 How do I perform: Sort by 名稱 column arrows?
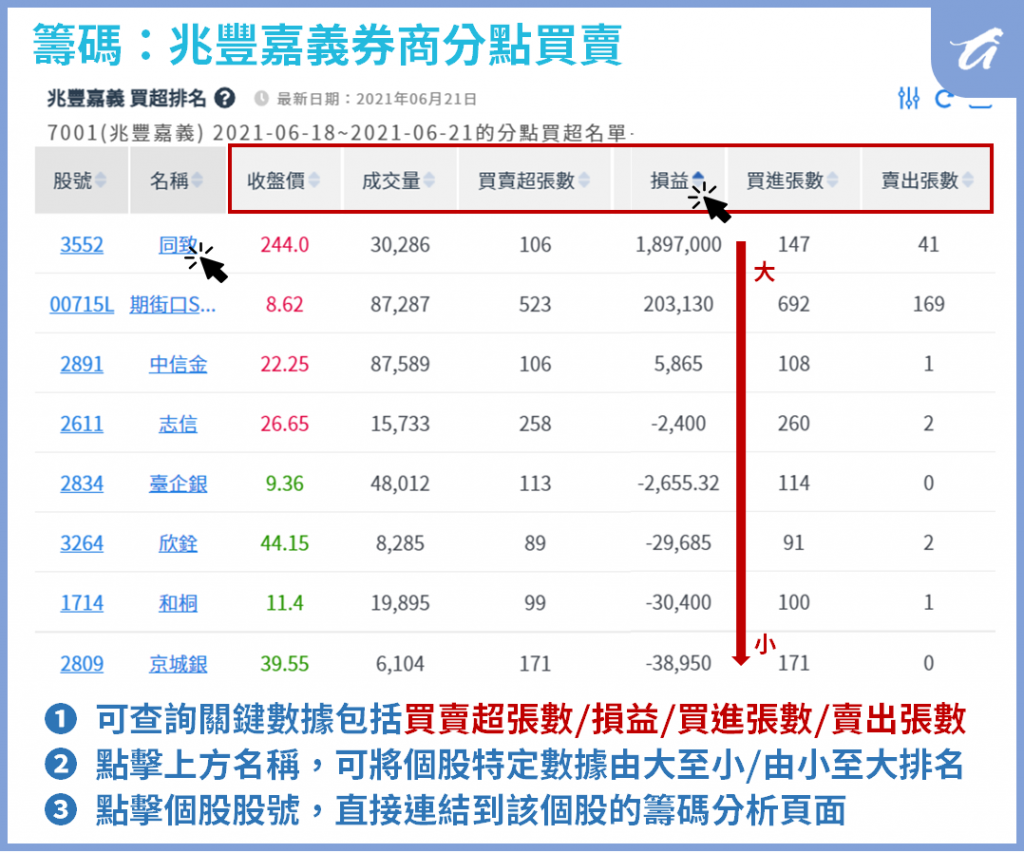tap(197, 180)
